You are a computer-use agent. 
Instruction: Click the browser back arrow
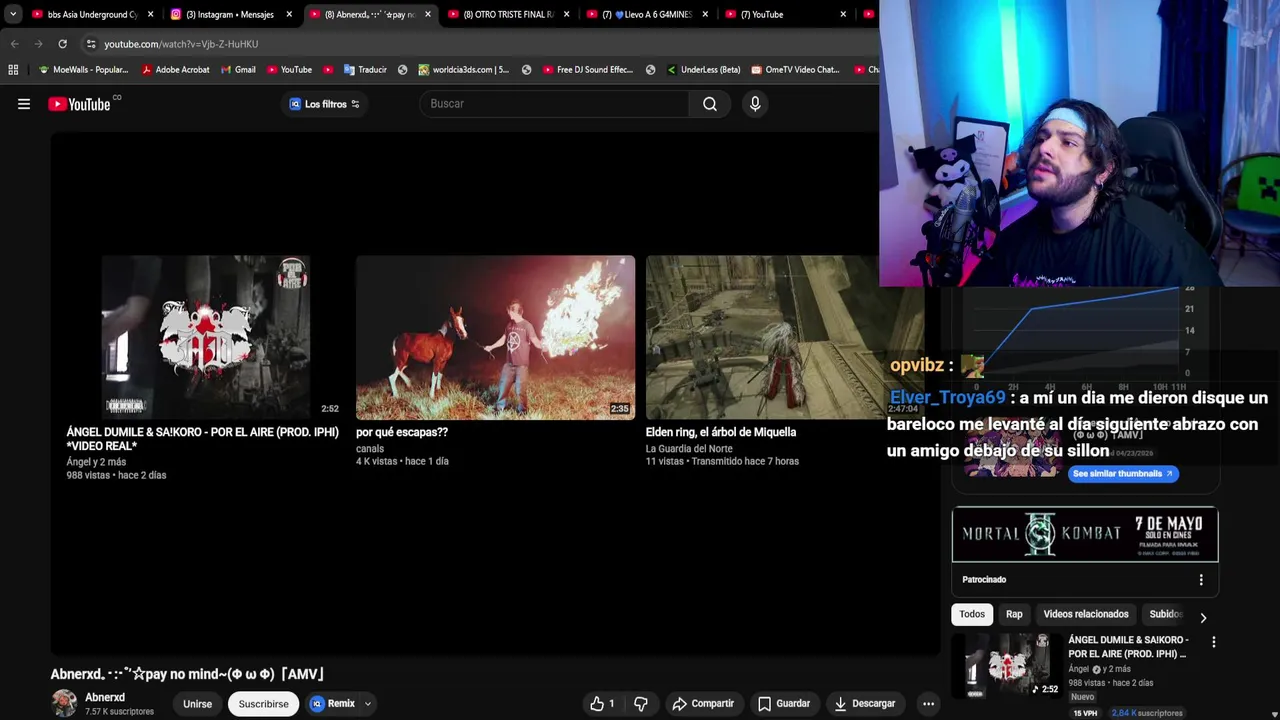tap(14, 44)
